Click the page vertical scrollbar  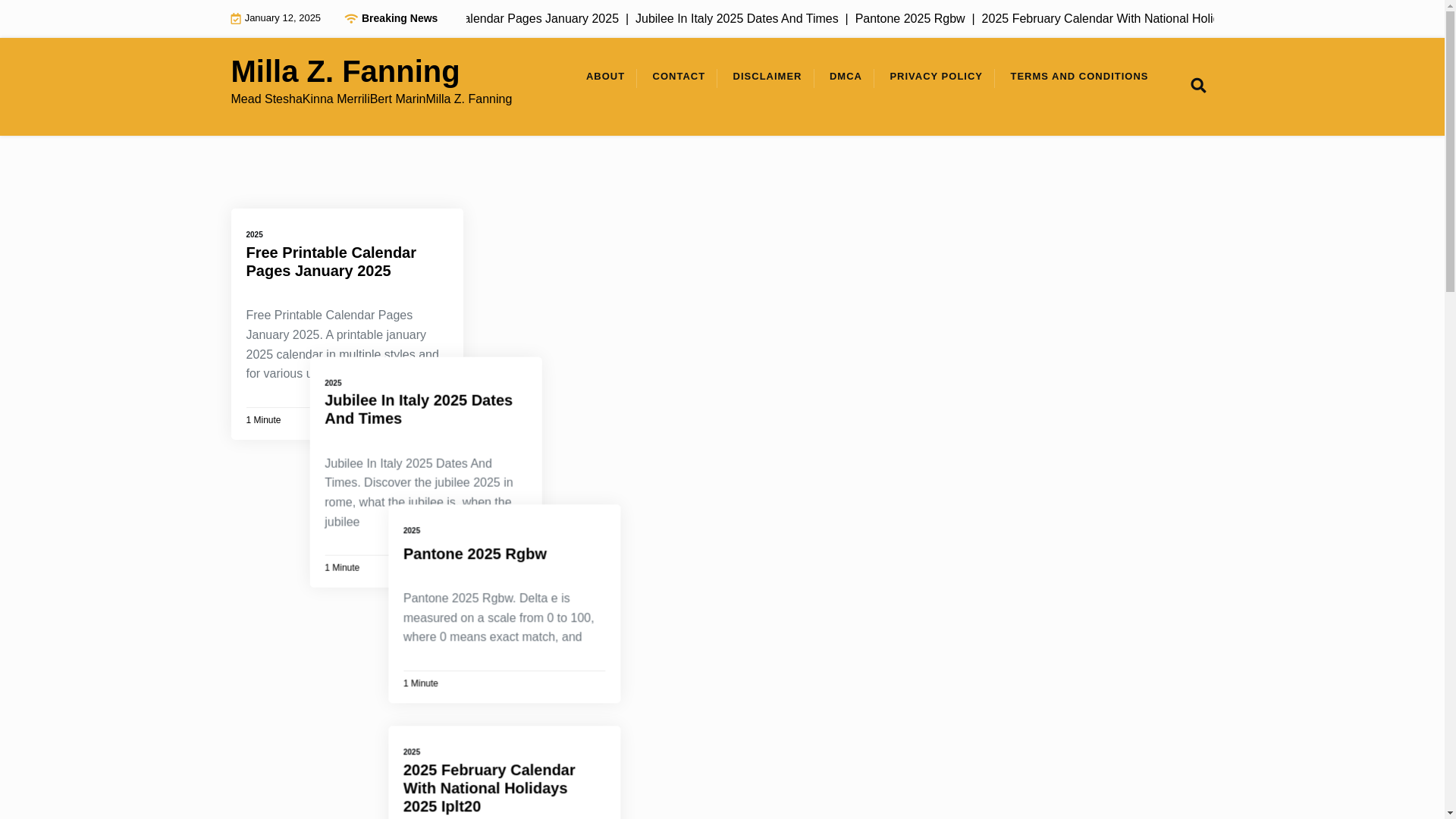click(x=1451, y=409)
